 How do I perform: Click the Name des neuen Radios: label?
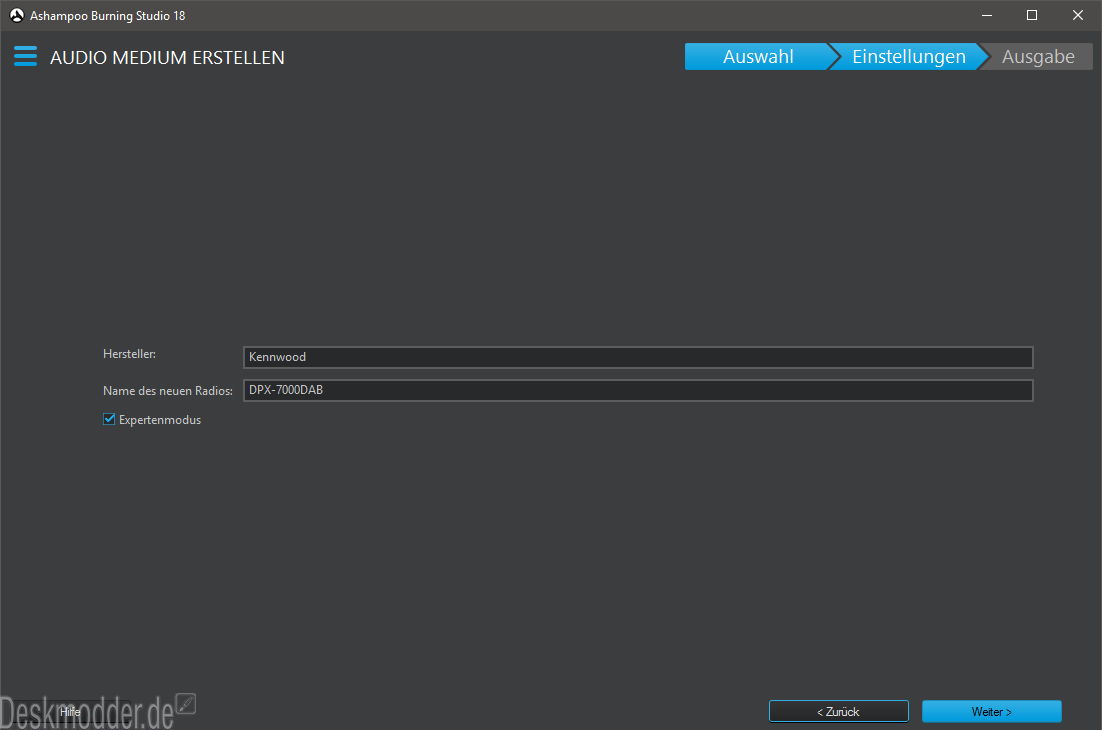click(168, 391)
